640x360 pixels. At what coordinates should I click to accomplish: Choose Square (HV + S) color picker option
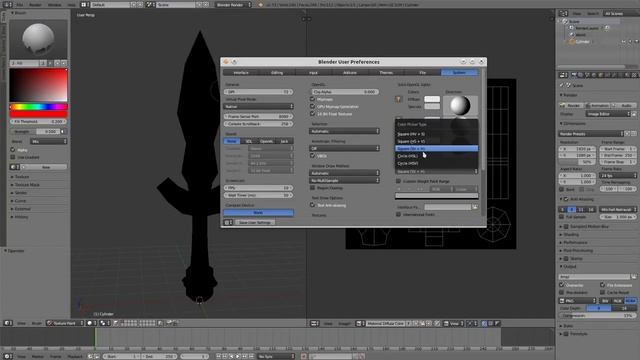(436, 134)
